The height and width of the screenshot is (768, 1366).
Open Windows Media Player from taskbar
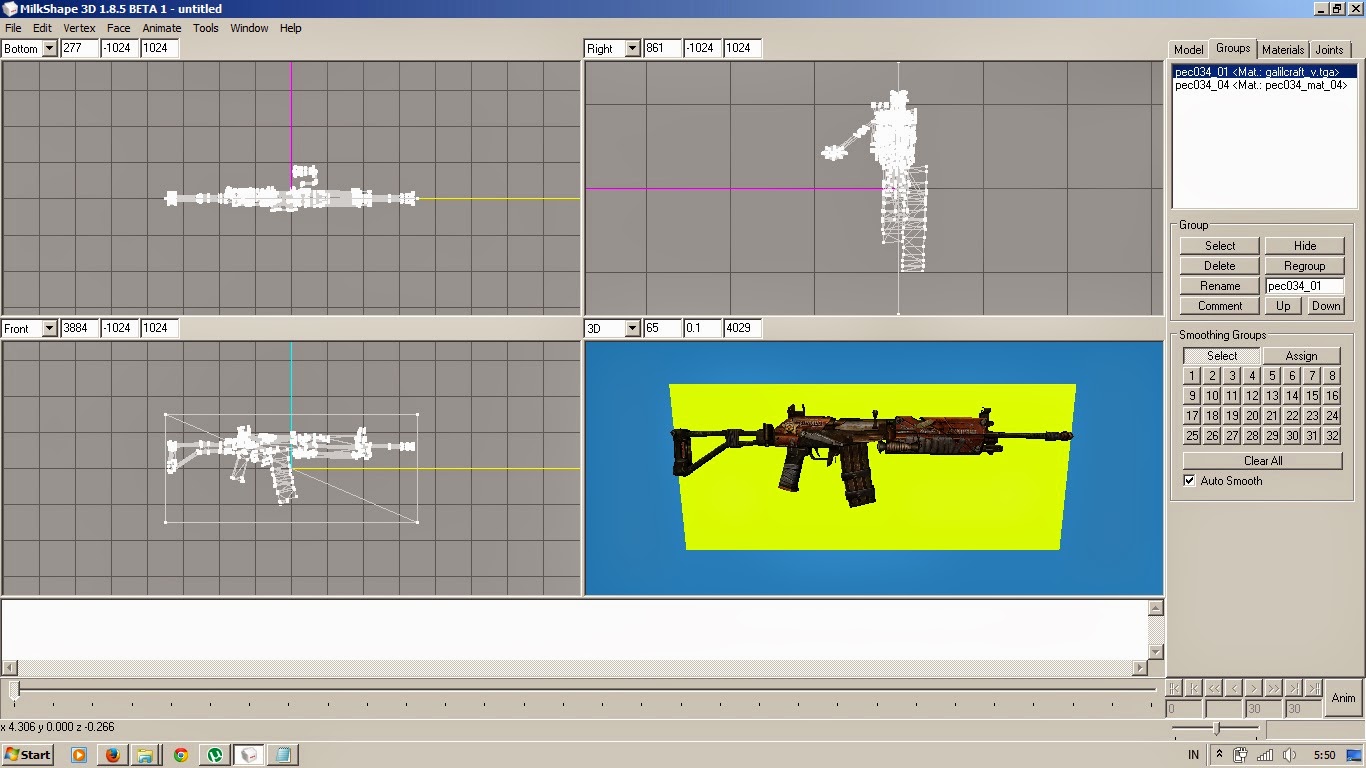tap(79, 755)
